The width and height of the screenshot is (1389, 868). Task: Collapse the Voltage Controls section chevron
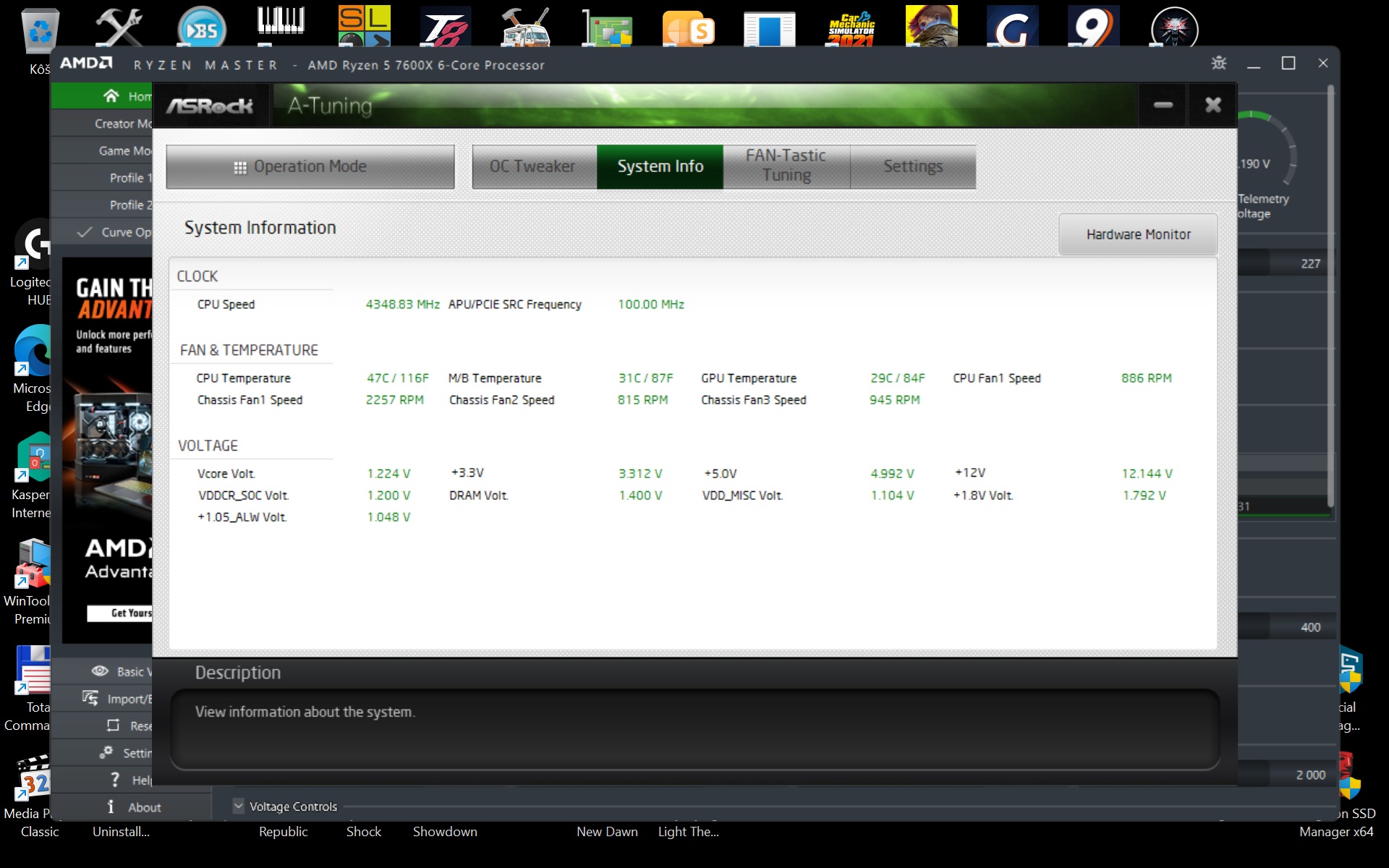pyautogui.click(x=238, y=806)
